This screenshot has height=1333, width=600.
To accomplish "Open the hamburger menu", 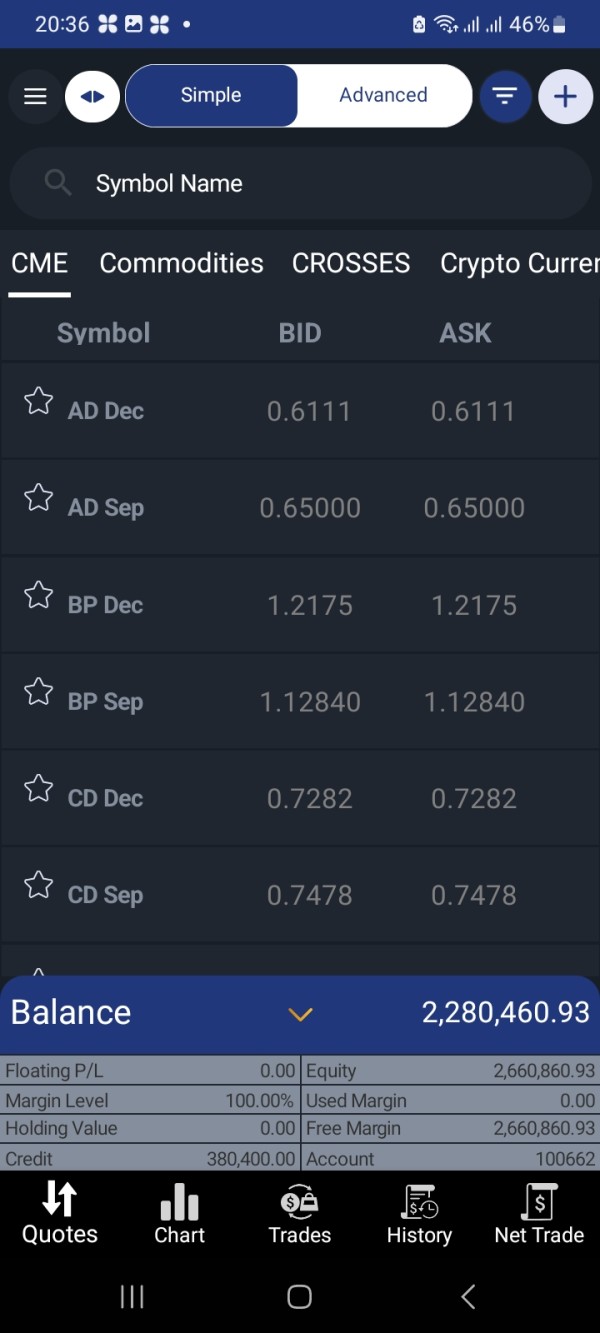I will click(x=35, y=96).
